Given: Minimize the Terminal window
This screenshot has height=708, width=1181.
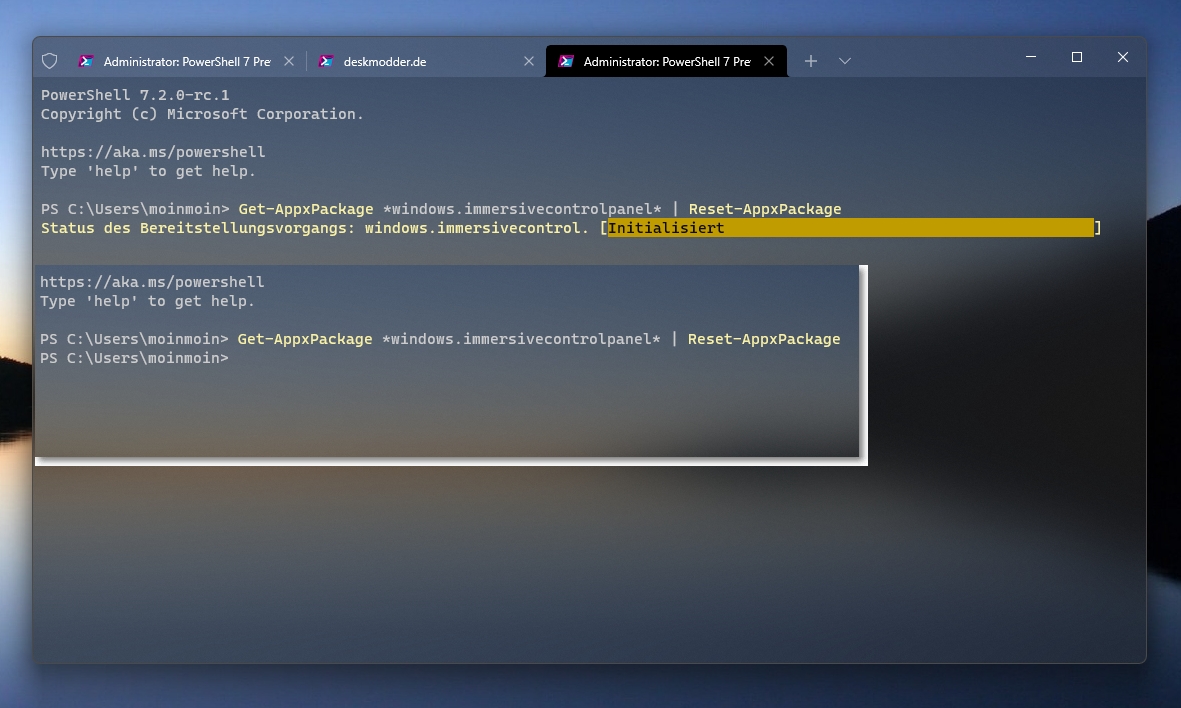Looking at the screenshot, I should pyautogui.click(x=1031, y=57).
